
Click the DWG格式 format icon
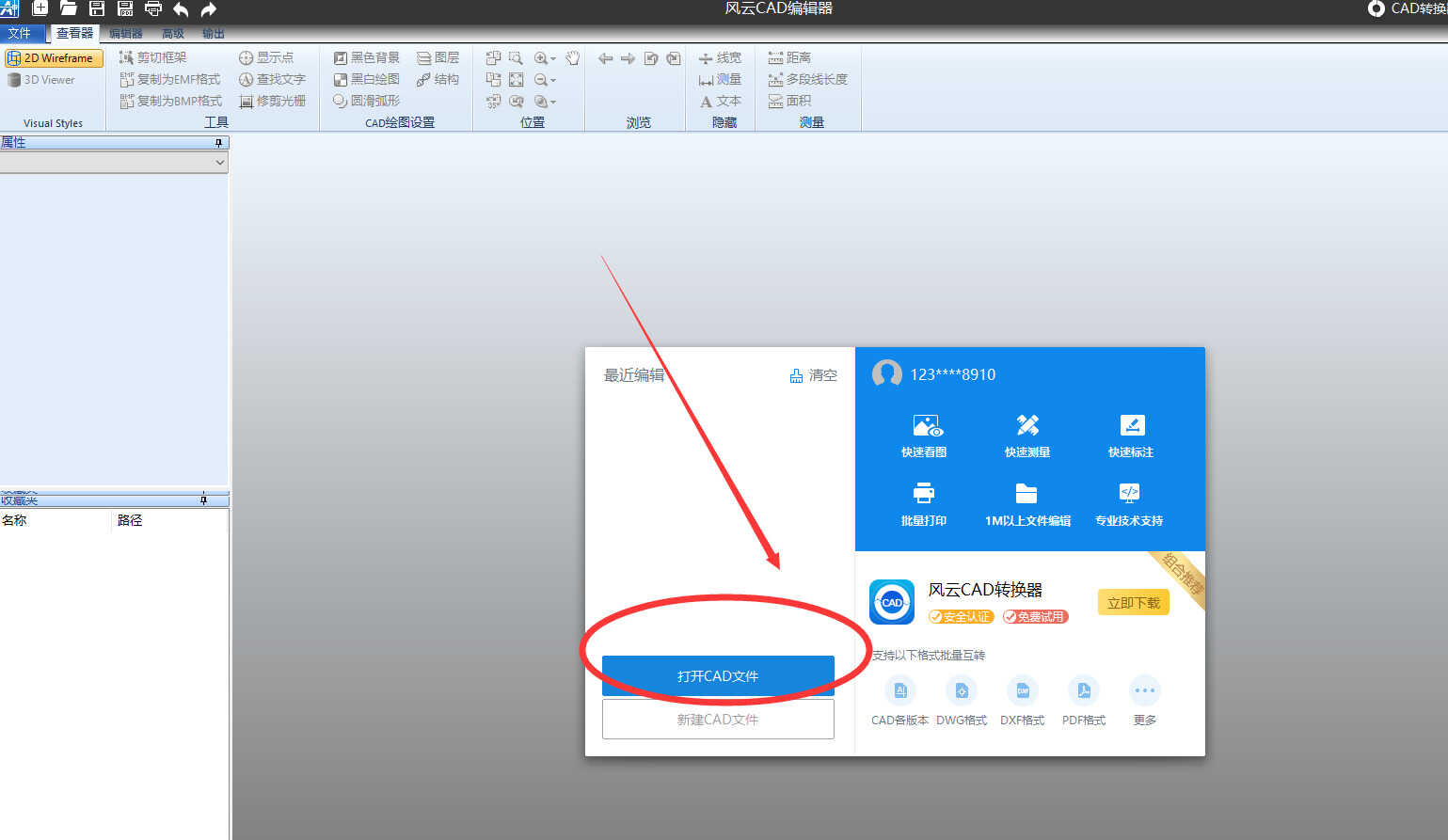coord(962,690)
